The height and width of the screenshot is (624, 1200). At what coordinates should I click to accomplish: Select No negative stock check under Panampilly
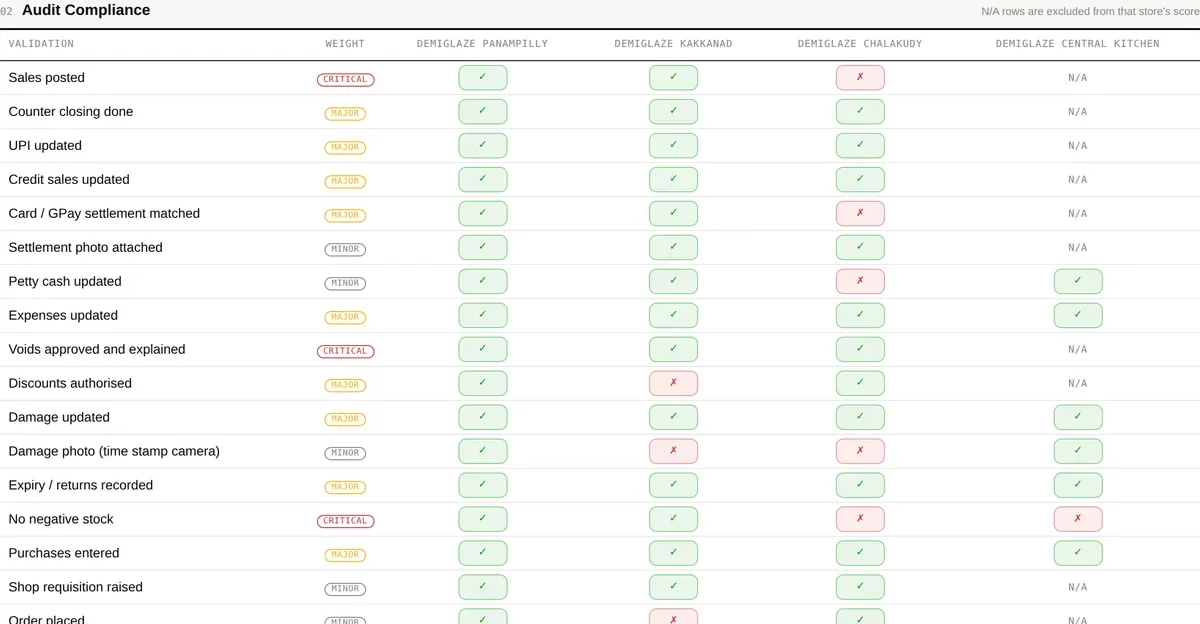[x=483, y=520]
